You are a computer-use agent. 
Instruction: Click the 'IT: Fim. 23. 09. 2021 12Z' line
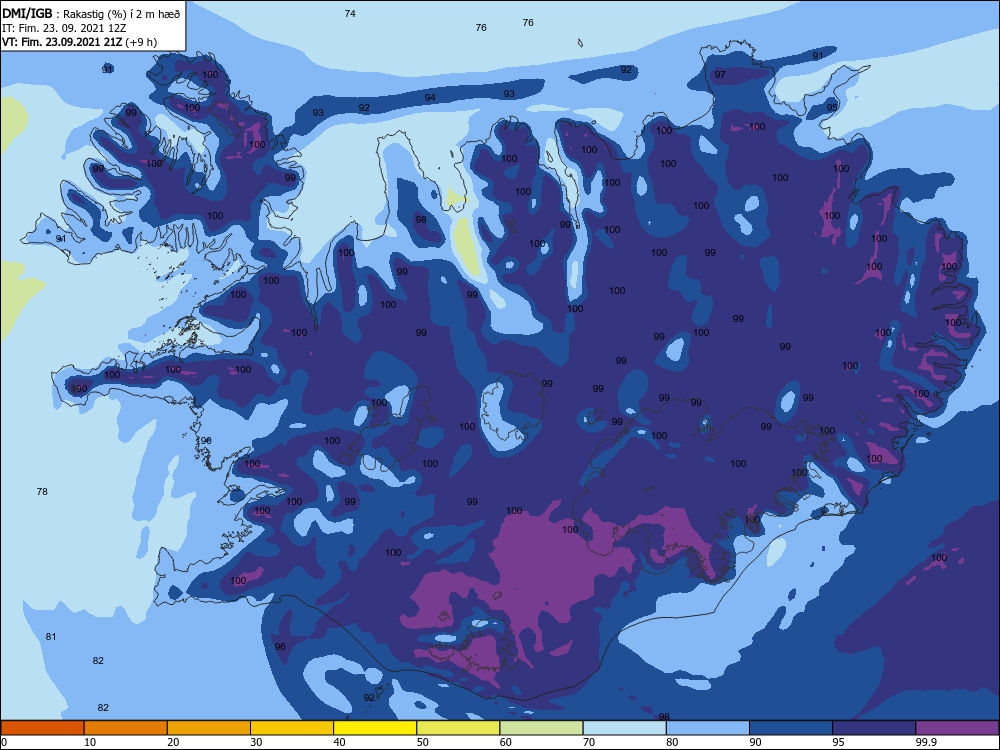64,28
